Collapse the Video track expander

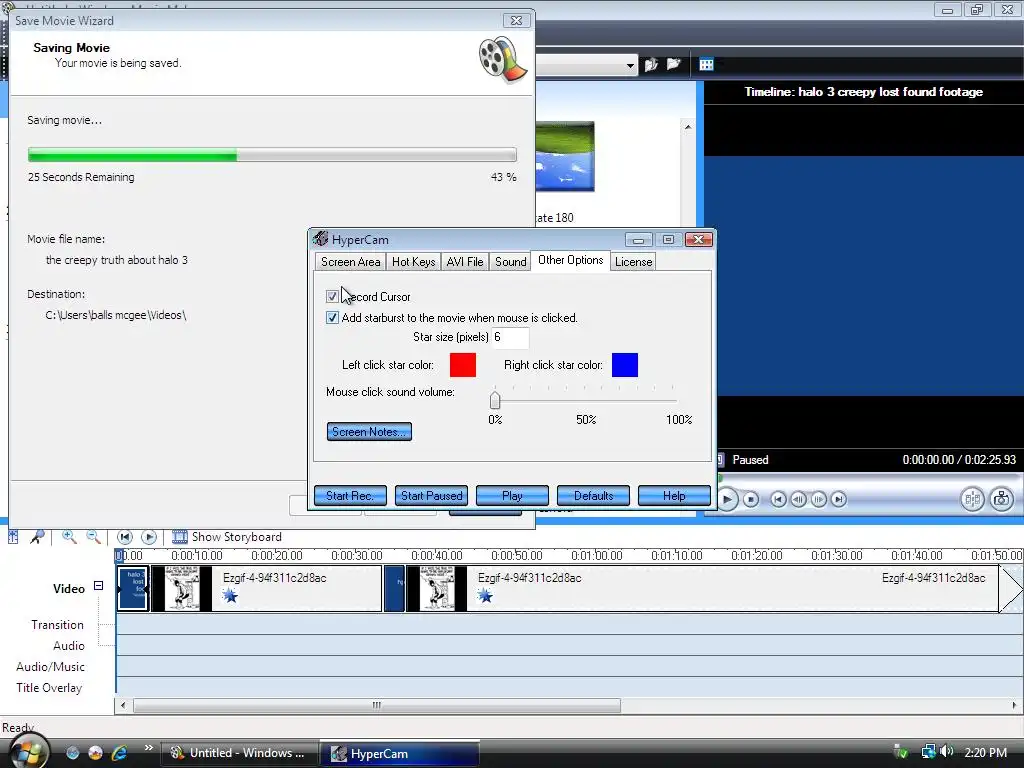(x=99, y=586)
